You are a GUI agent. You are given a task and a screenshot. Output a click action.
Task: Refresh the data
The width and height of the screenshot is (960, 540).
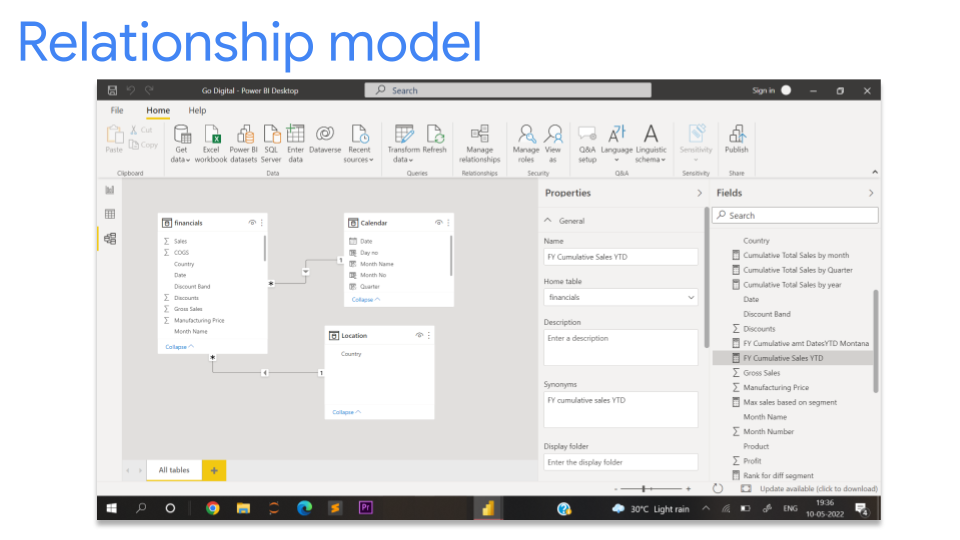tap(435, 139)
